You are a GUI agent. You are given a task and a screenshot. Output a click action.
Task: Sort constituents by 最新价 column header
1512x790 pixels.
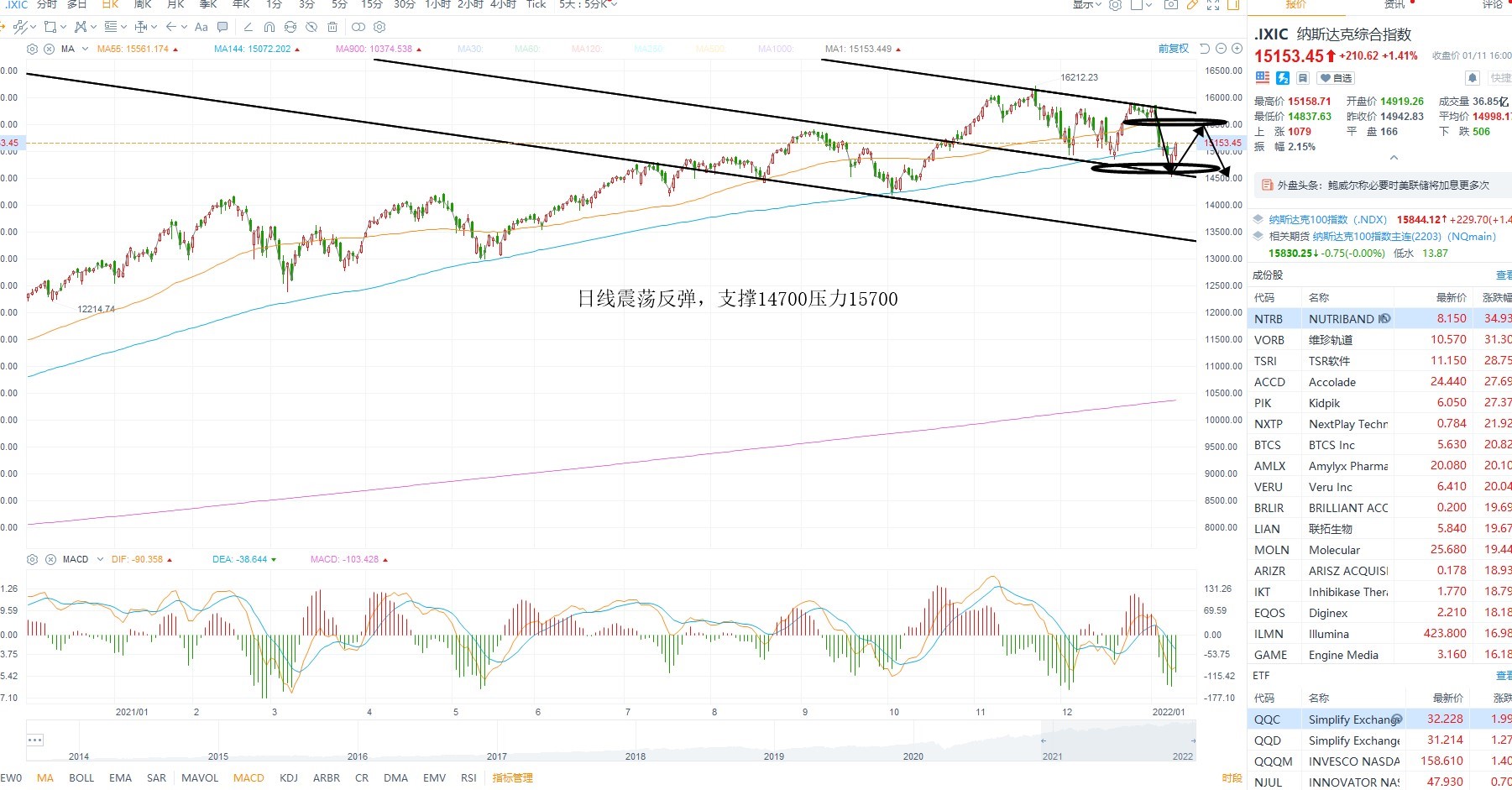[x=1451, y=297]
